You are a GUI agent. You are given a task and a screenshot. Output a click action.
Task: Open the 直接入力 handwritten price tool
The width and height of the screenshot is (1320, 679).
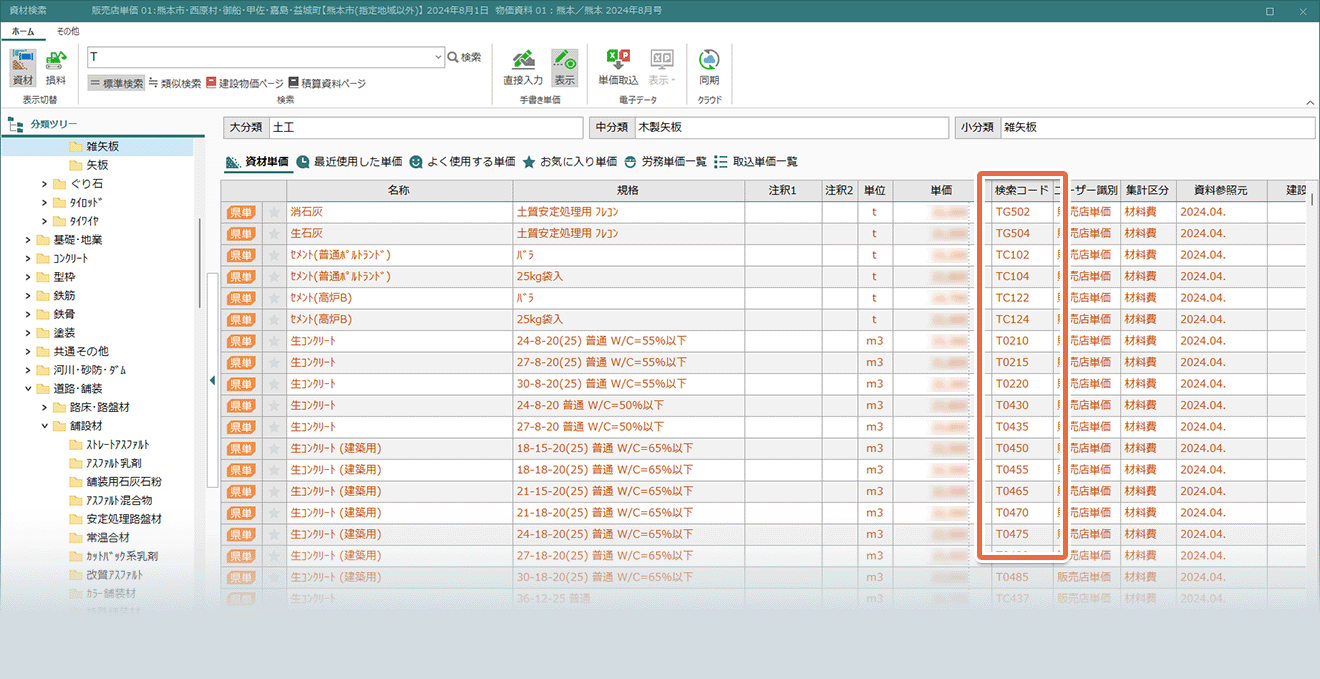point(522,67)
